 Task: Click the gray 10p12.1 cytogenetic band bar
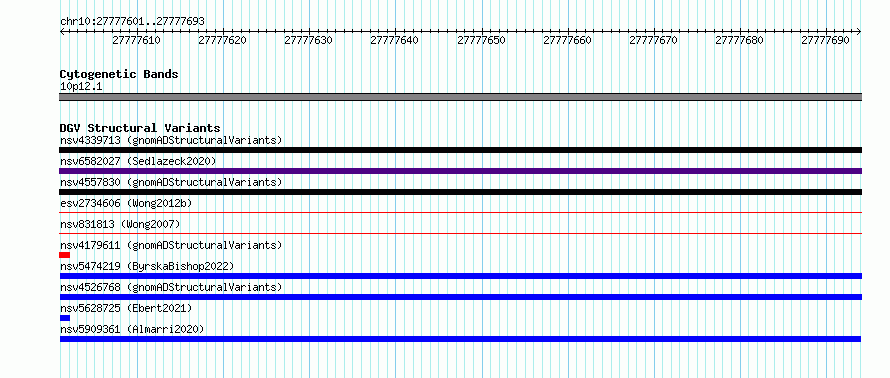(x=460, y=97)
